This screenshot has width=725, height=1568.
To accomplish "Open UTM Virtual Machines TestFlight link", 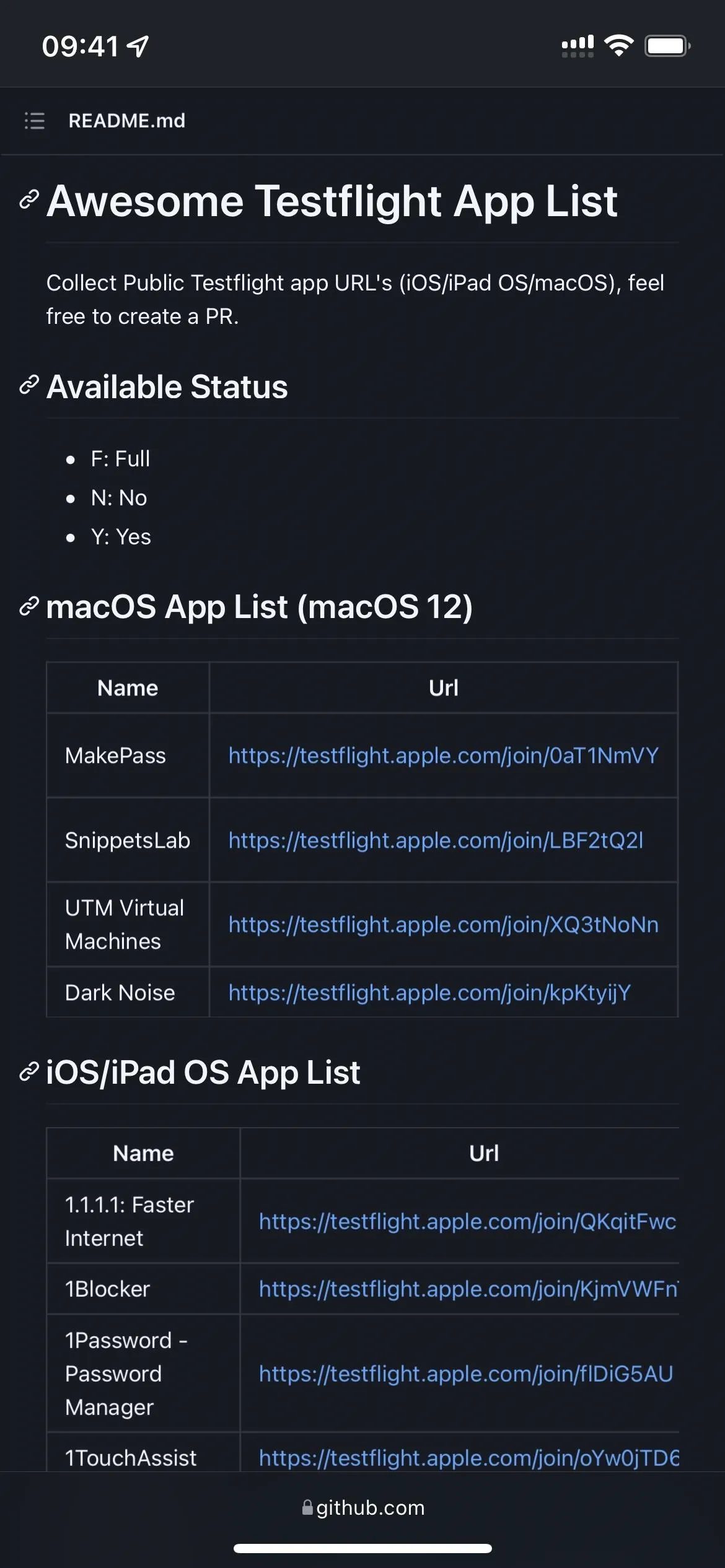I will [x=444, y=925].
